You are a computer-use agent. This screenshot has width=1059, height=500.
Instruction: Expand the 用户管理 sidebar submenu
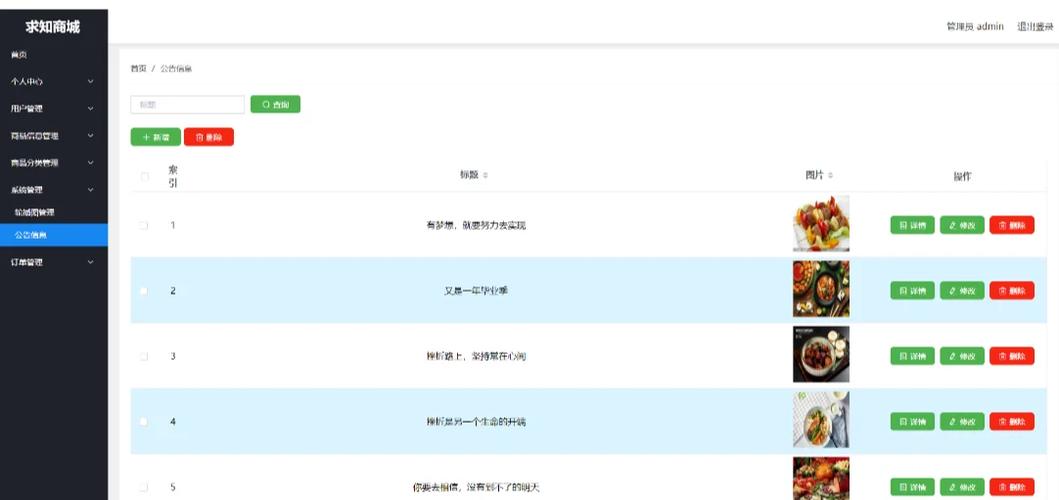tap(53, 108)
